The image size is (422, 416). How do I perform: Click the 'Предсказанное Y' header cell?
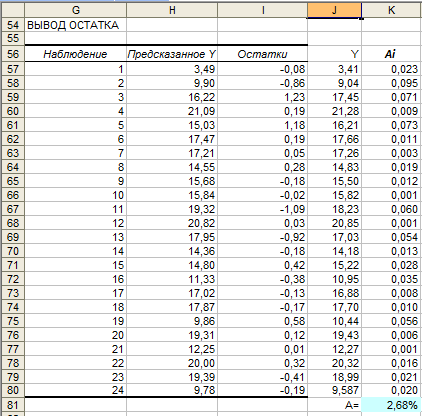(x=172, y=54)
